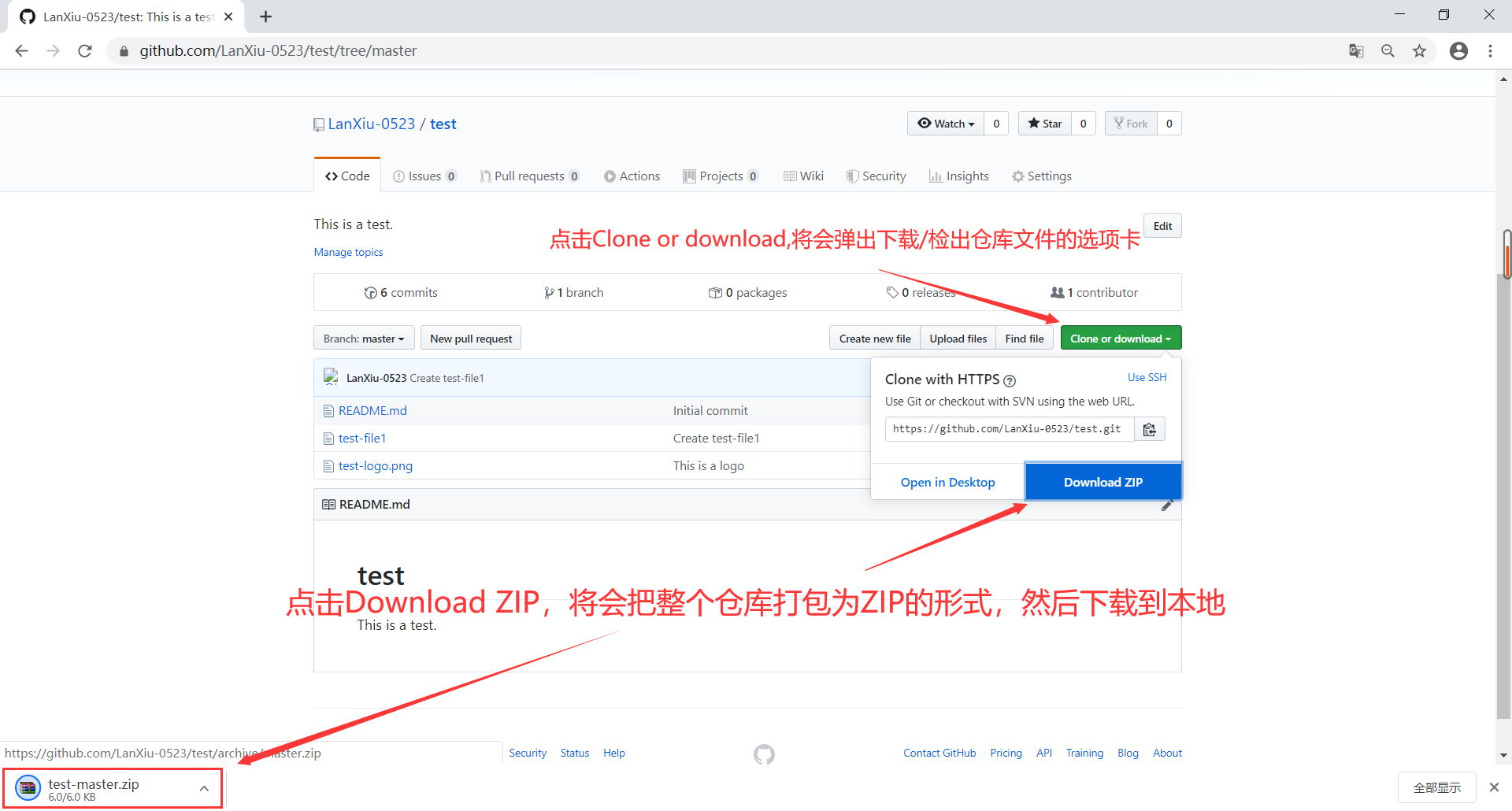Click the help icon beside Clone with HTTPS
Viewport: 1512px width, 811px height.
(x=1010, y=380)
